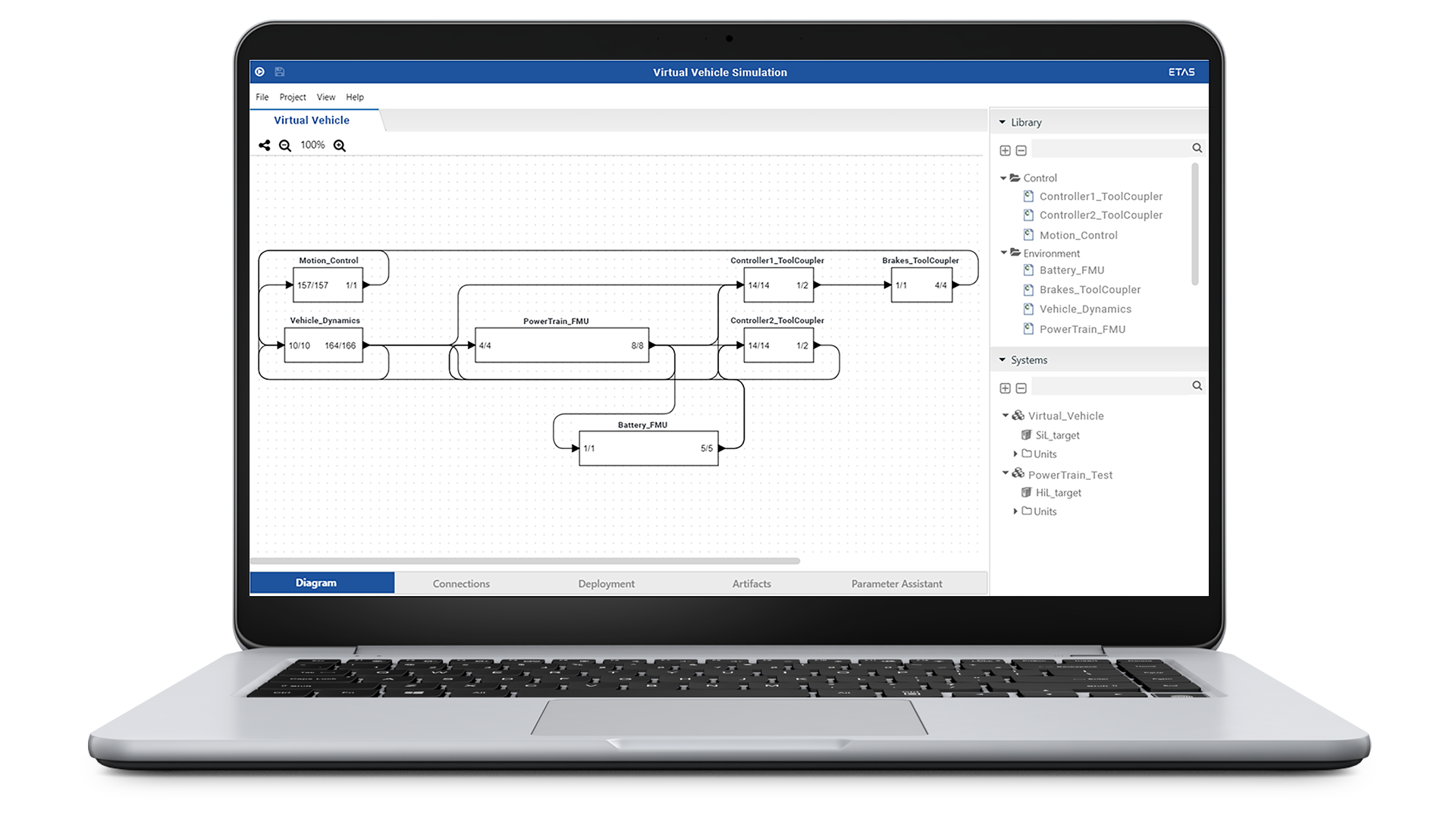Collapse the Systems section

coord(1003,359)
